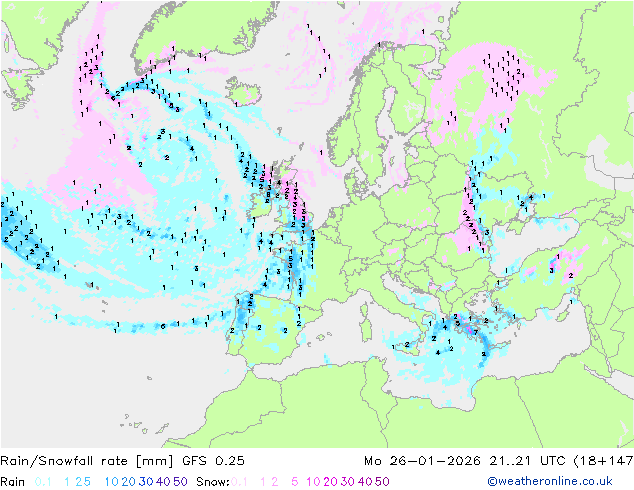Select the Rain legend 40 value
Viewport: 634px width, 490px height.
[163, 482]
